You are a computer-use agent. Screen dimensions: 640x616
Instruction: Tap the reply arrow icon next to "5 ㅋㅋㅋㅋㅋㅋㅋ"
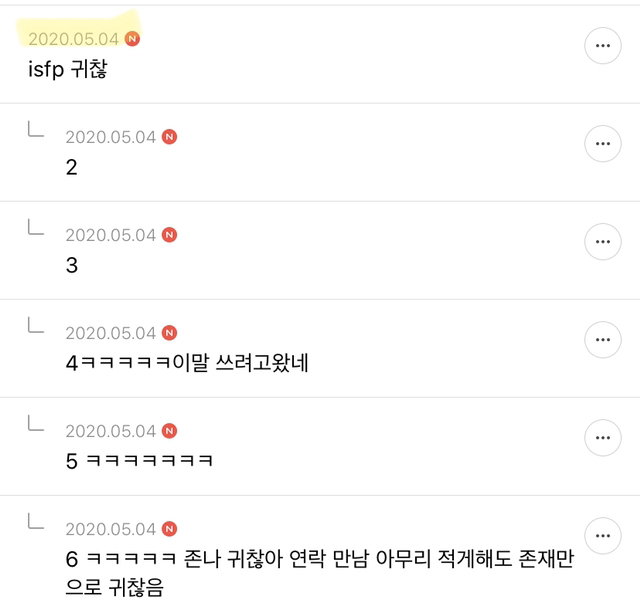[35, 424]
